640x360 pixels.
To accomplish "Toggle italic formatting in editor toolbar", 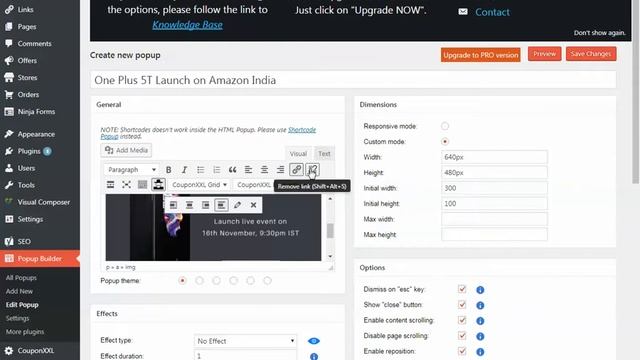I will (x=184, y=170).
